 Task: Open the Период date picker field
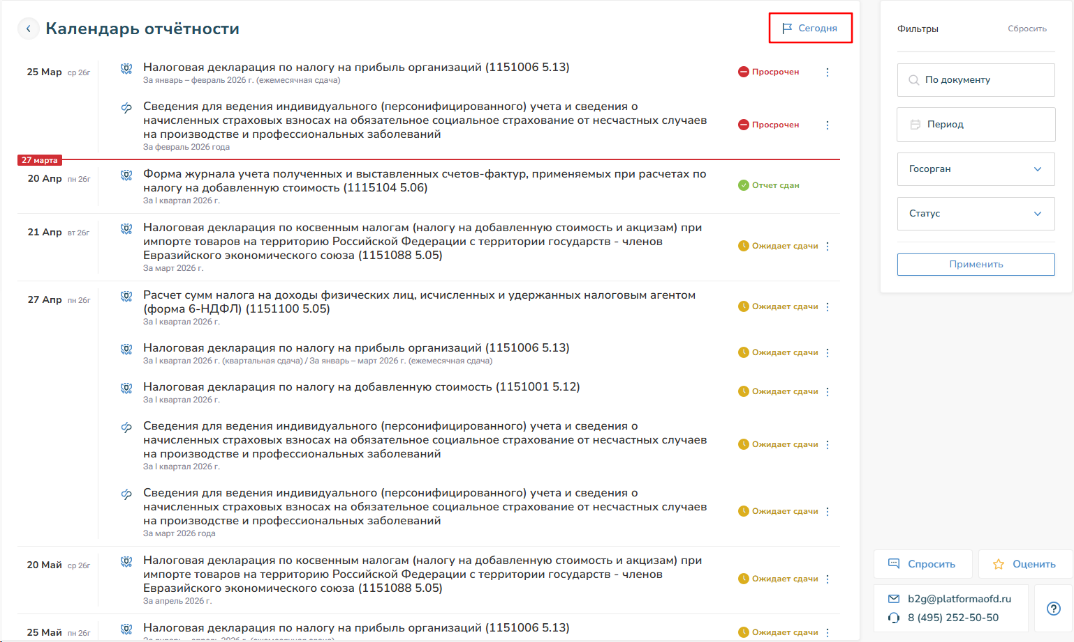point(975,125)
